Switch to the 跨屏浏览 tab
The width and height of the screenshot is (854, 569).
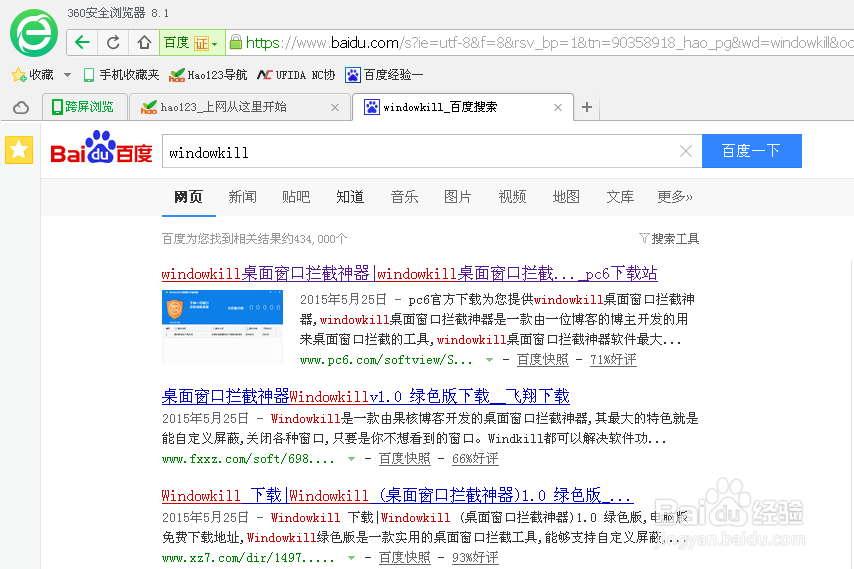pos(85,107)
